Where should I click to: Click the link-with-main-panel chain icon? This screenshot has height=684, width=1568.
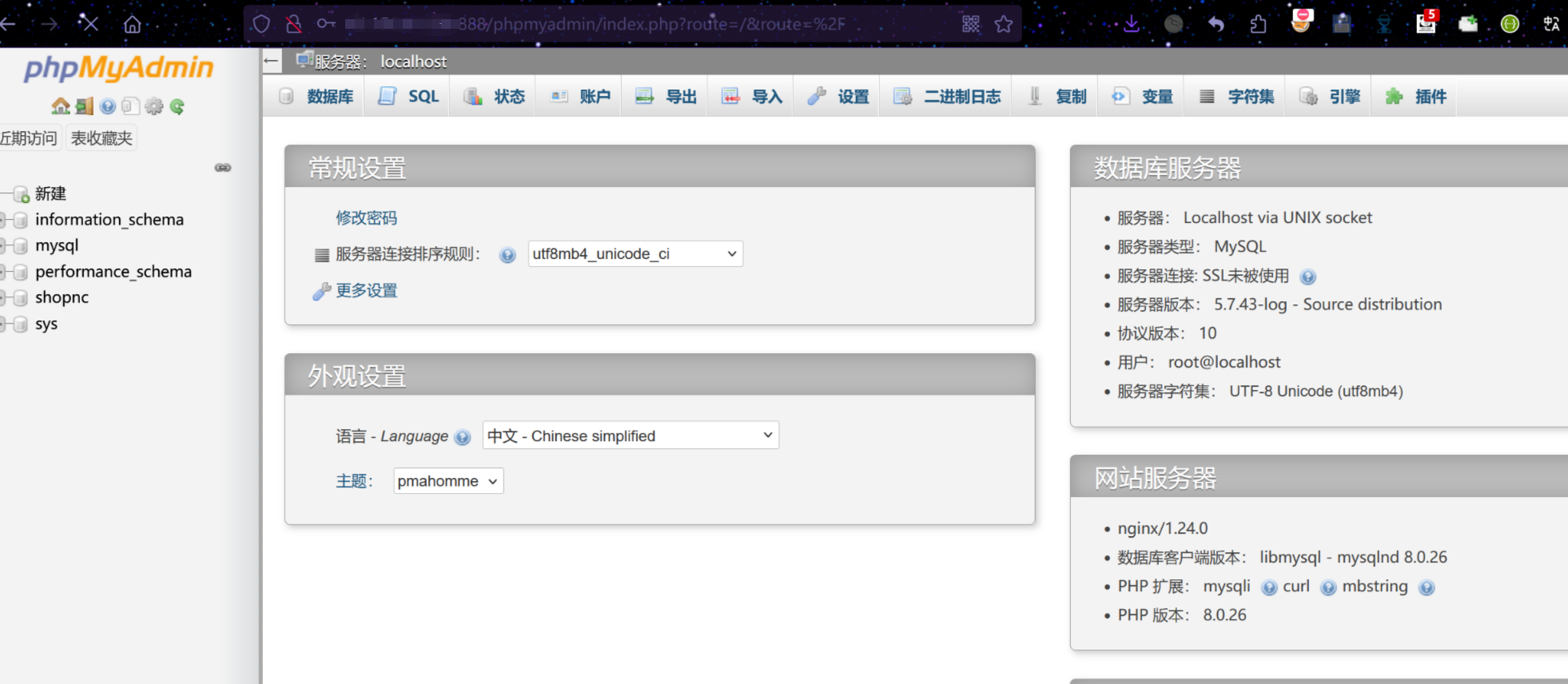(x=223, y=168)
